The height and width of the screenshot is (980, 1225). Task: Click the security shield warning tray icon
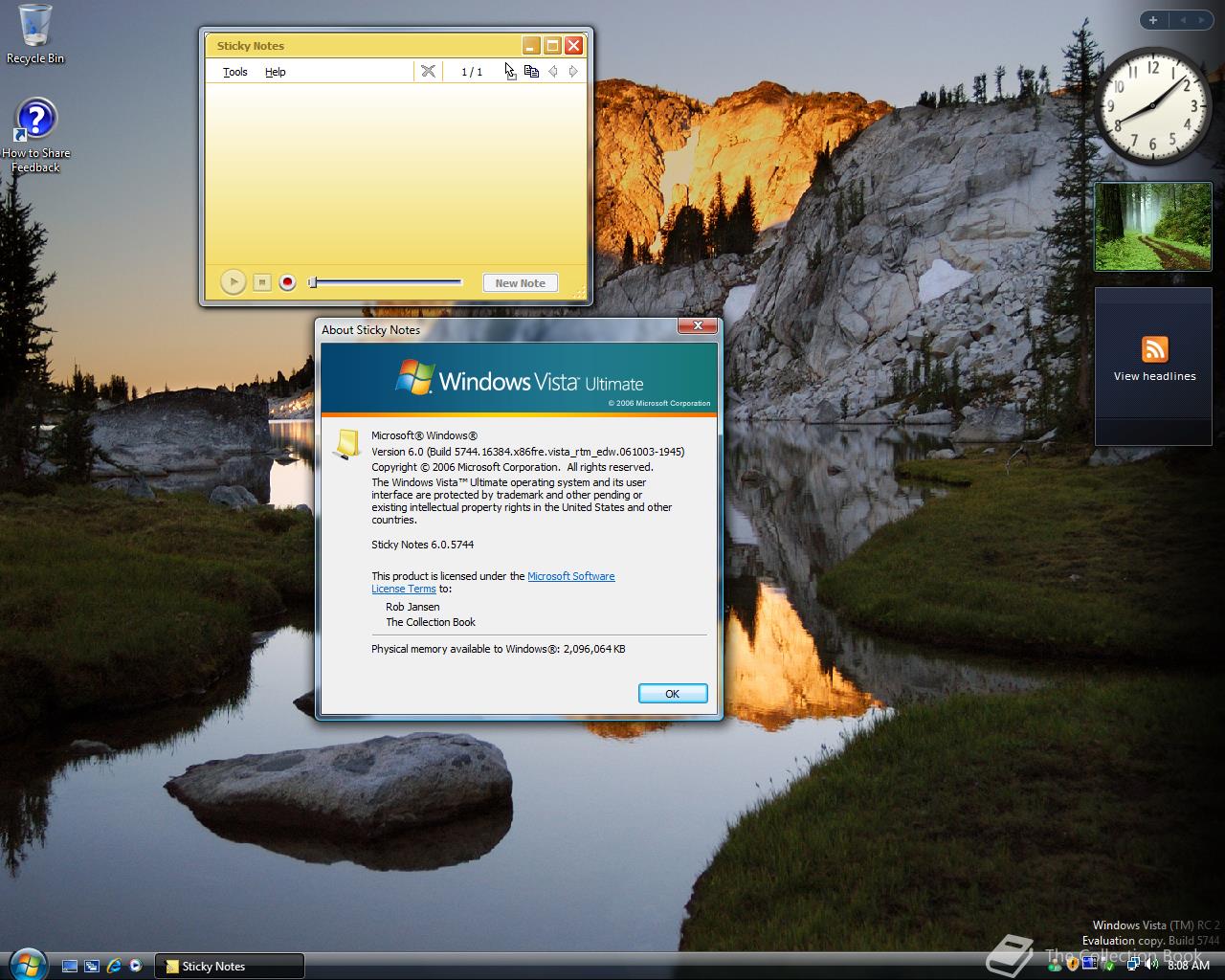click(x=1072, y=965)
